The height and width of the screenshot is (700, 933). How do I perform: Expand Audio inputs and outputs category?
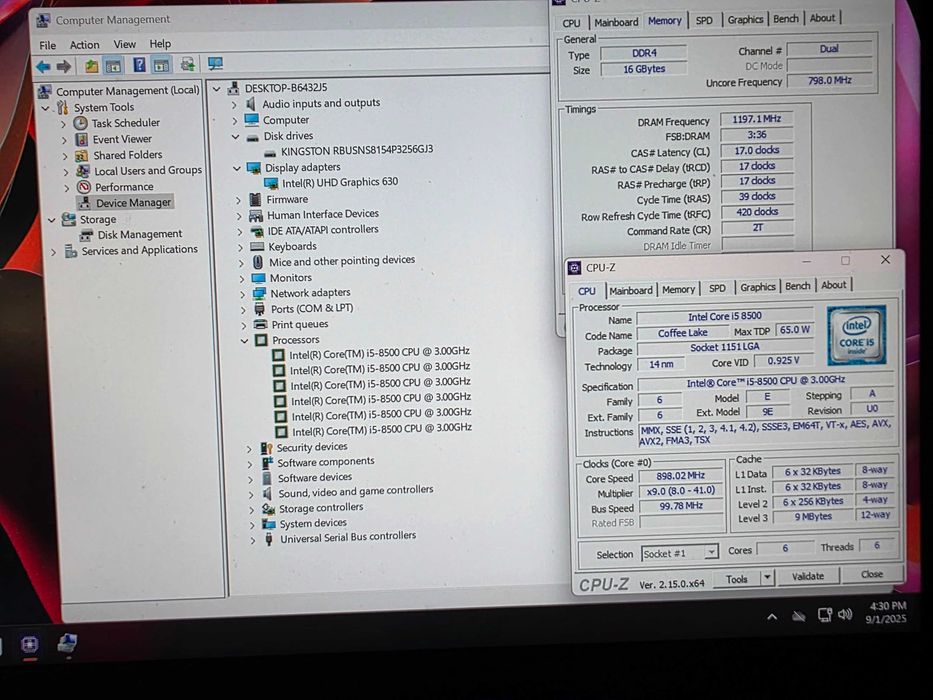pyautogui.click(x=234, y=105)
